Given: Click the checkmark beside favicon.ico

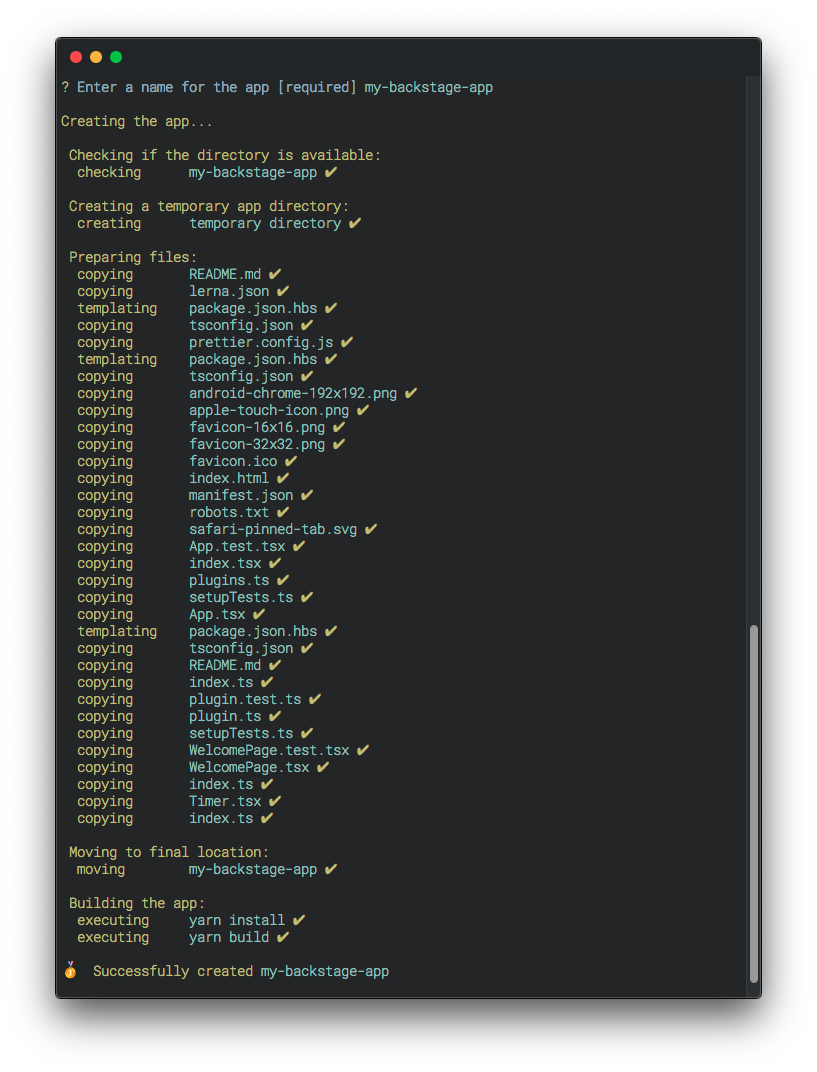Looking at the screenshot, I should pos(291,461).
